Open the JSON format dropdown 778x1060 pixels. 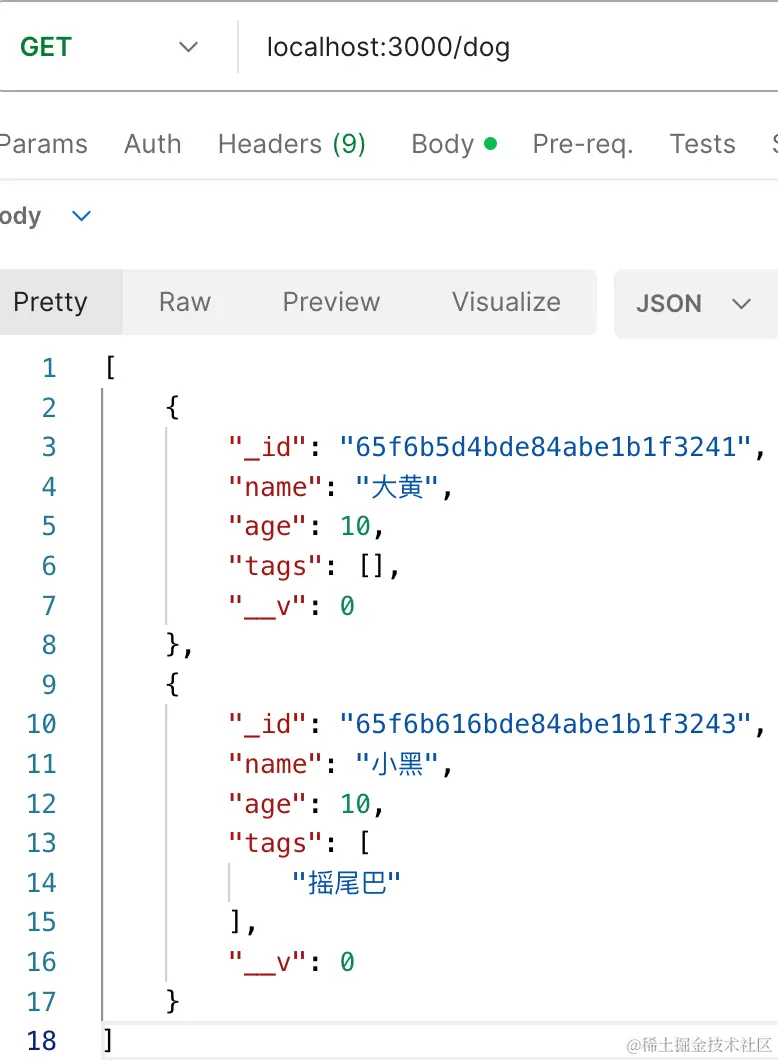coord(695,304)
